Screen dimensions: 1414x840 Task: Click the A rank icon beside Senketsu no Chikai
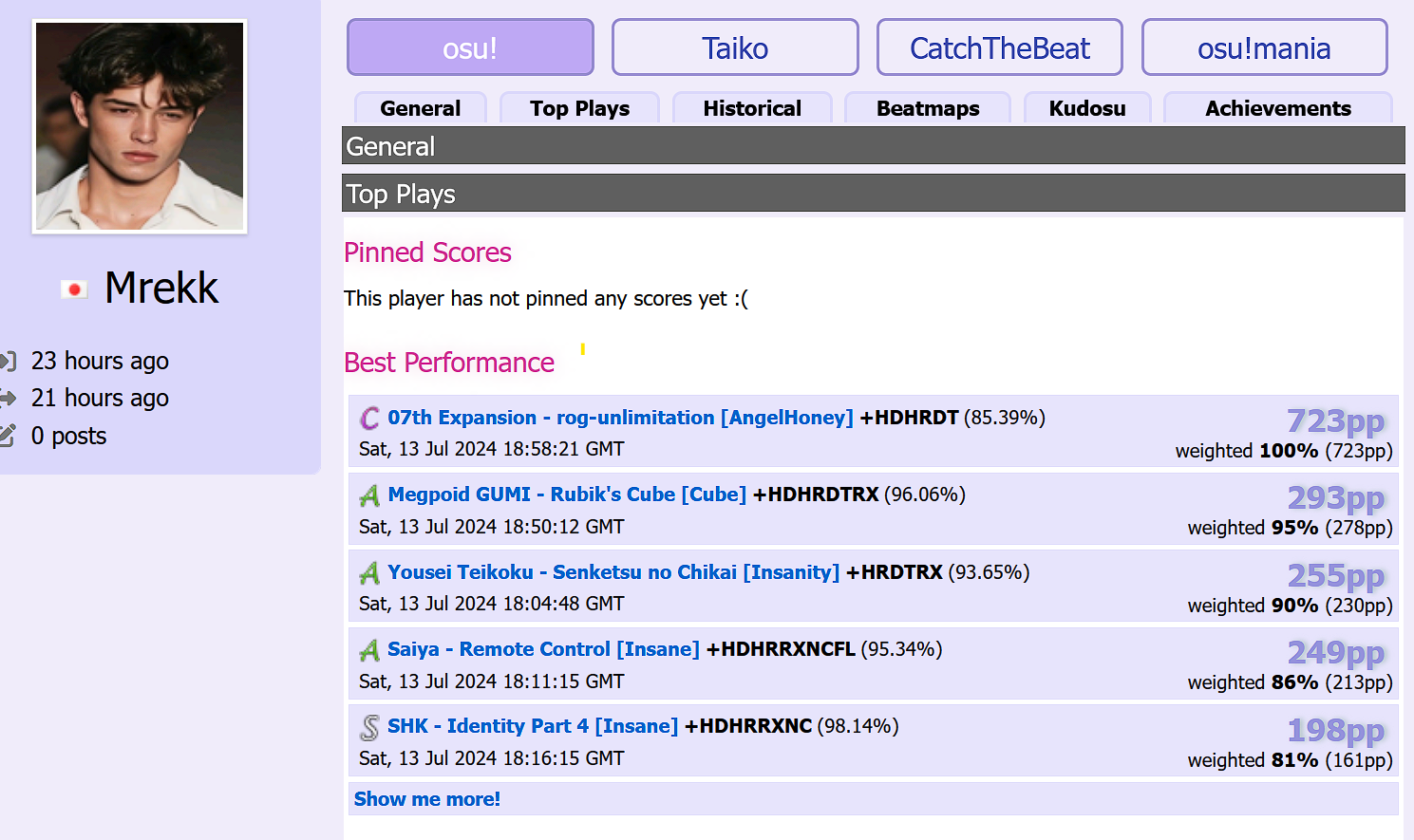point(369,573)
